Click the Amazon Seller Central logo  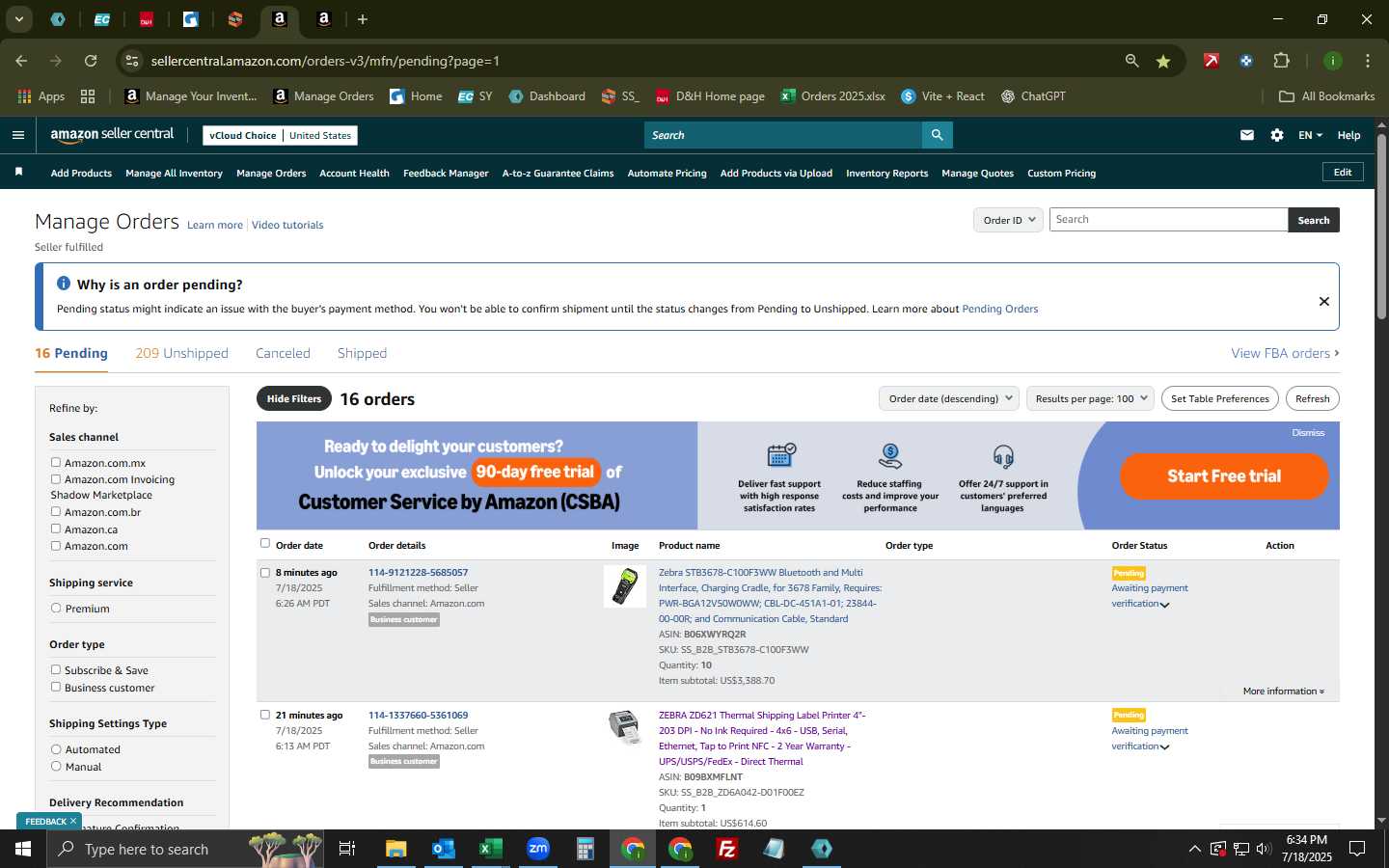112,135
